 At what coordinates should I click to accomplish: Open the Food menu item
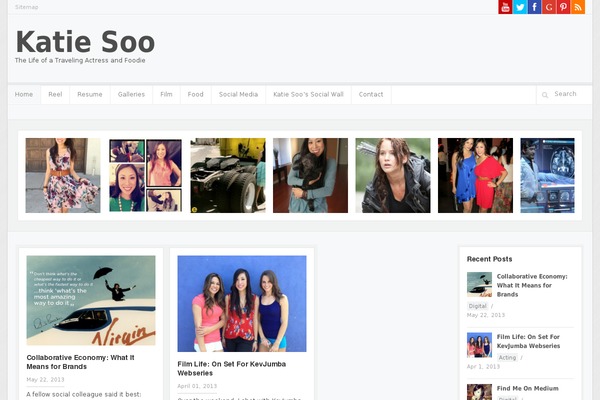pyautogui.click(x=196, y=94)
